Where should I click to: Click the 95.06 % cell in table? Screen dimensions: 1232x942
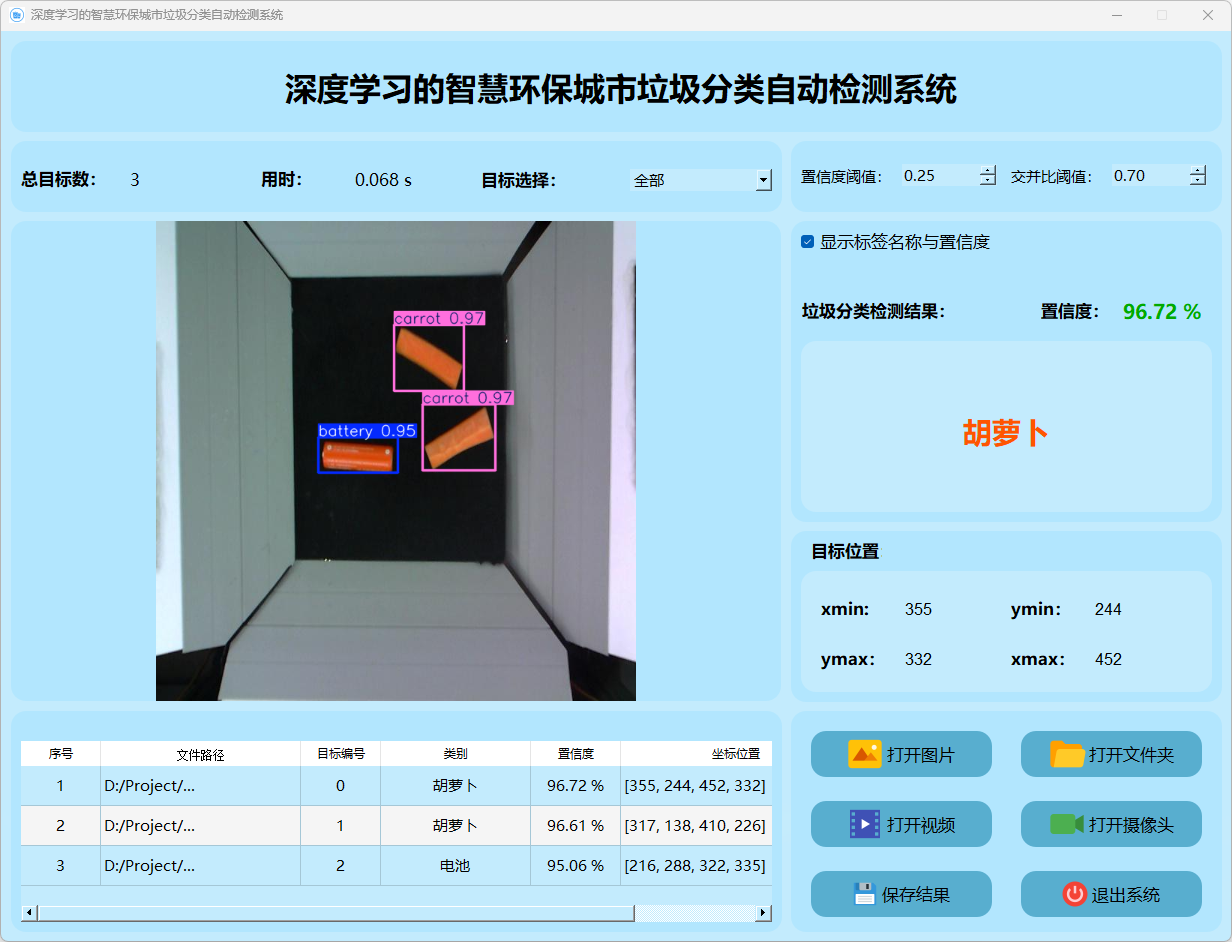coord(575,866)
